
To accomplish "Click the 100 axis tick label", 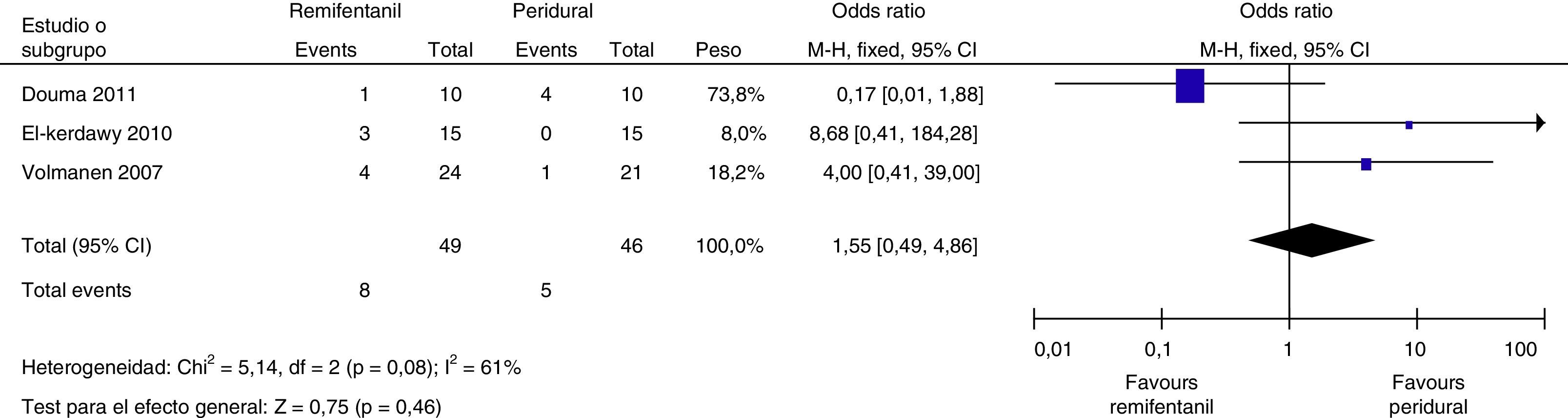I will [1521, 350].
